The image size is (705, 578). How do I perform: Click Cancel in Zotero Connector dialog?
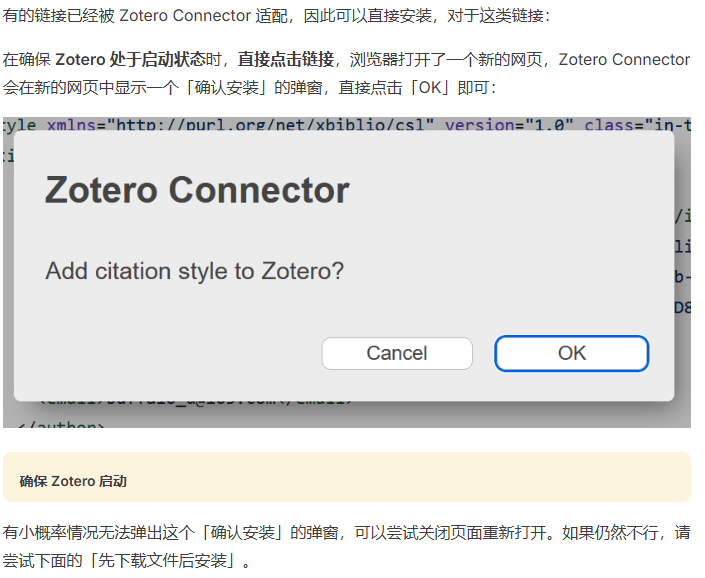click(397, 353)
